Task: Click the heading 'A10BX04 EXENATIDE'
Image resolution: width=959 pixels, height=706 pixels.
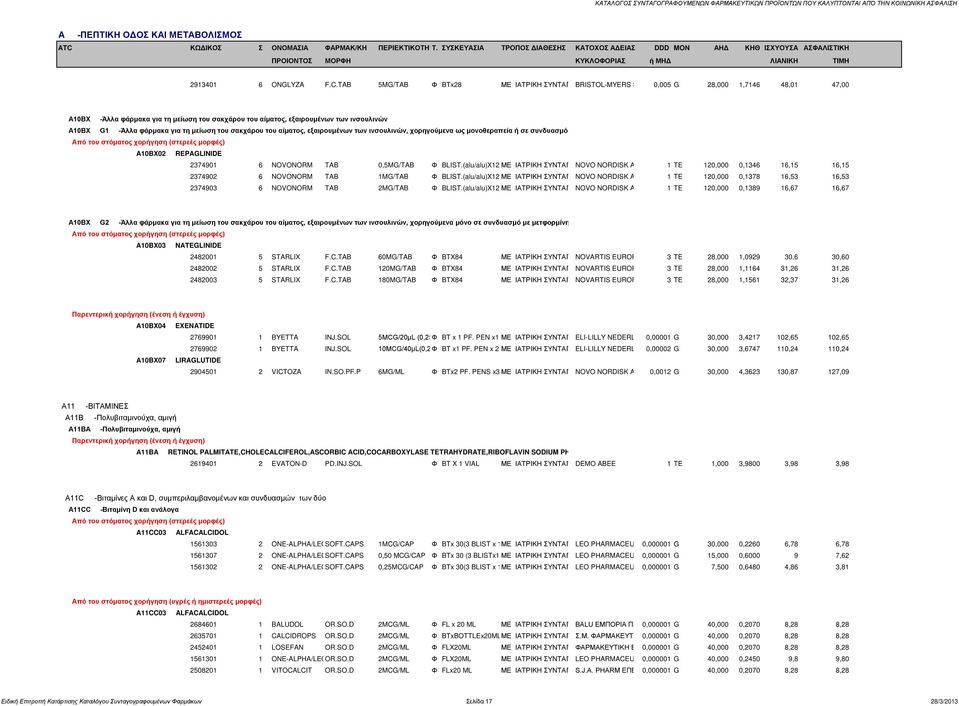Action: coord(175,326)
